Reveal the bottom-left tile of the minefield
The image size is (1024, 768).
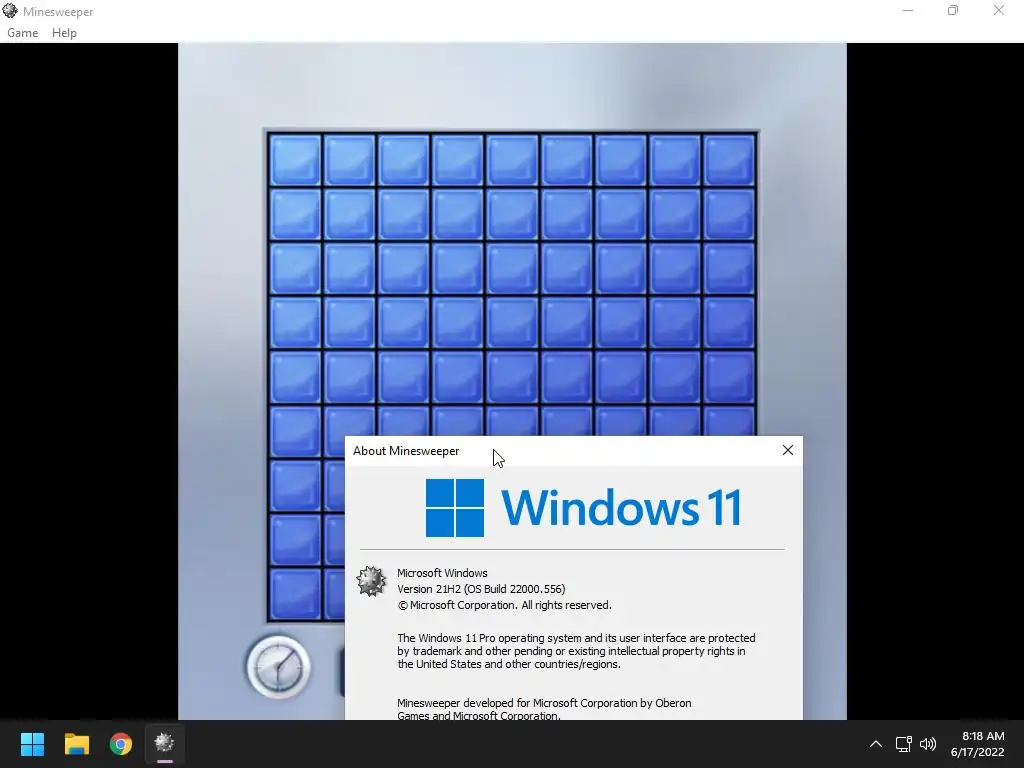[295, 594]
